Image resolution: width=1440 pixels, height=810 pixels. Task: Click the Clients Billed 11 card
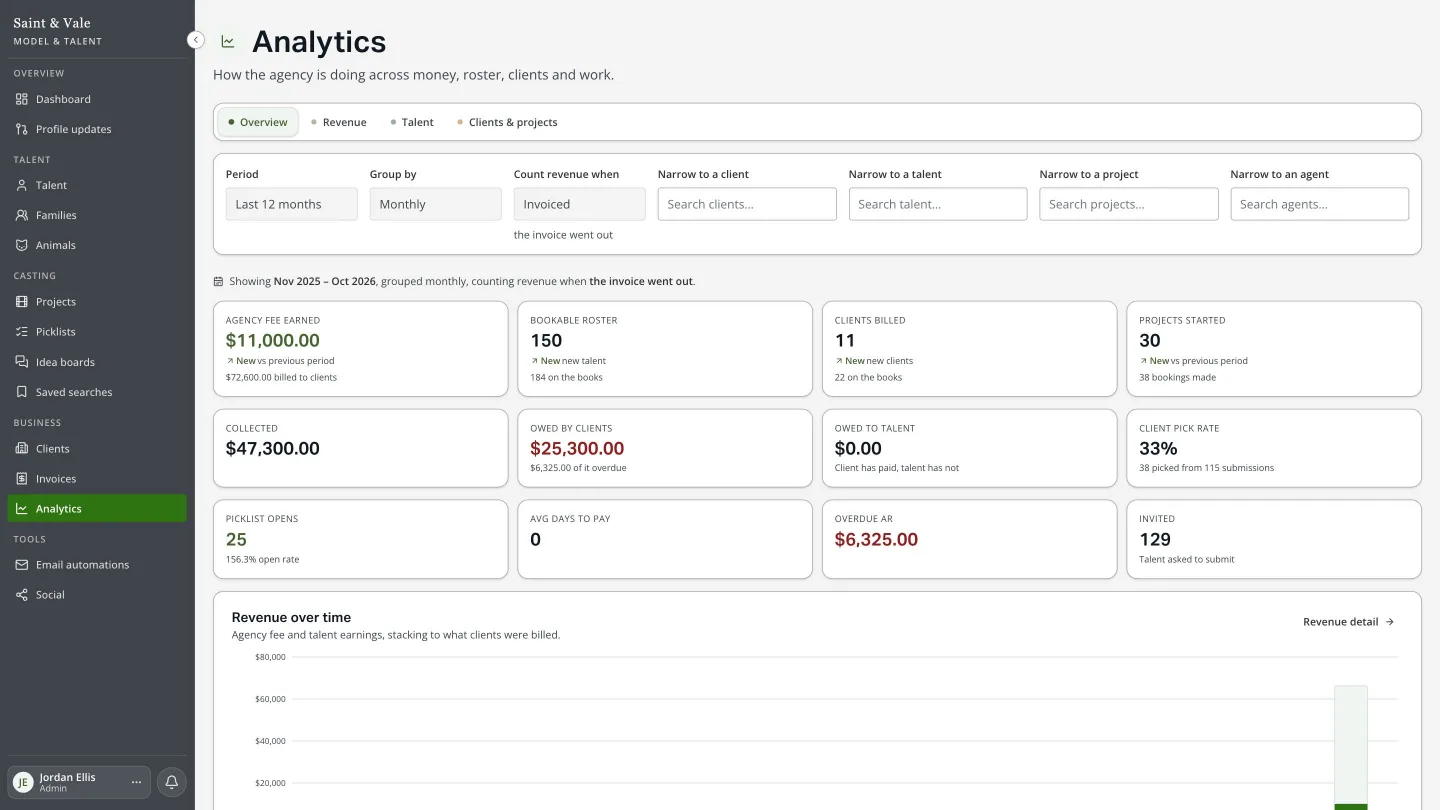pos(969,349)
